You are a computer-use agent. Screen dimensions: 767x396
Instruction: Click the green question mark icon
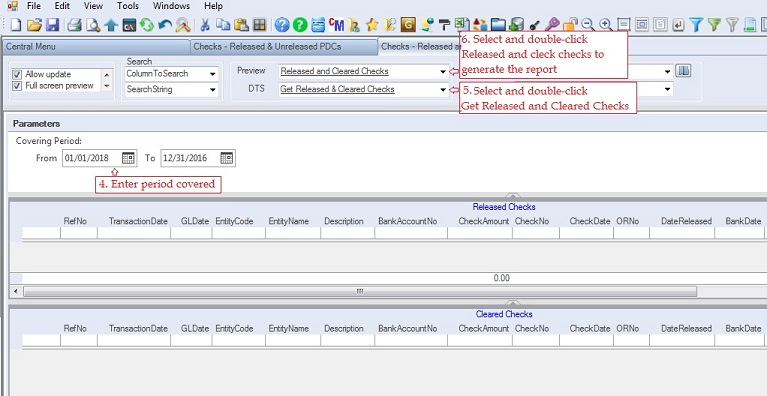pyautogui.click(x=300, y=24)
